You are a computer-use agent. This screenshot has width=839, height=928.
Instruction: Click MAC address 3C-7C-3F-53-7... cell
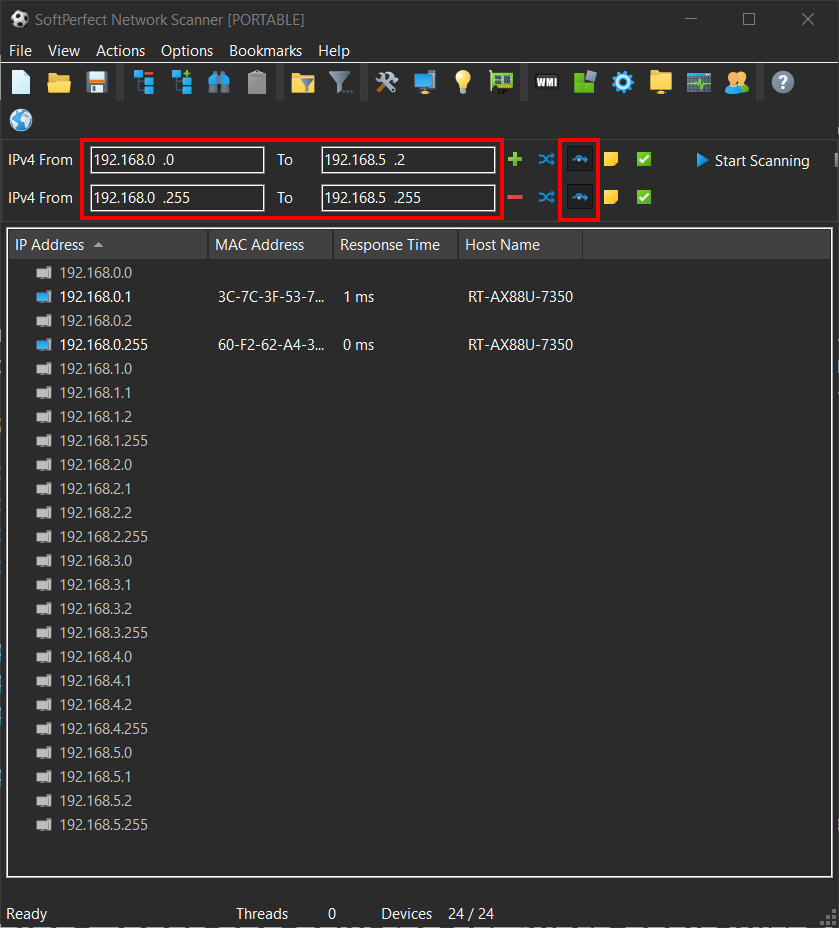click(x=271, y=297)
